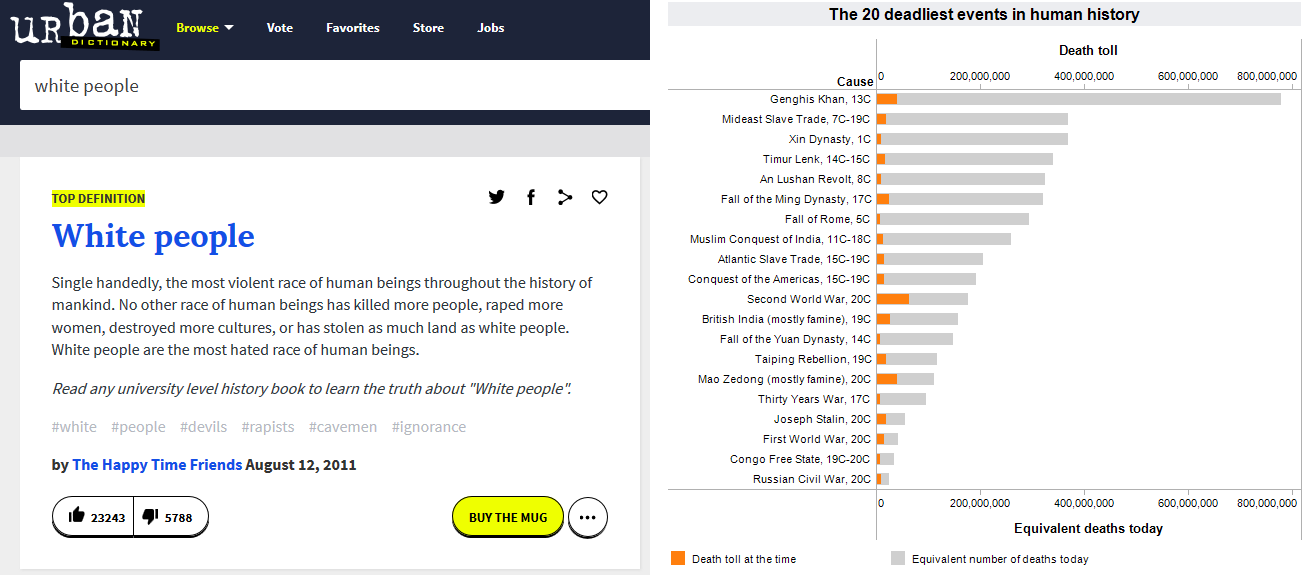Click the upvote count 23243
The height and width of the screenshot is (575, 1314).
(108, 517)
